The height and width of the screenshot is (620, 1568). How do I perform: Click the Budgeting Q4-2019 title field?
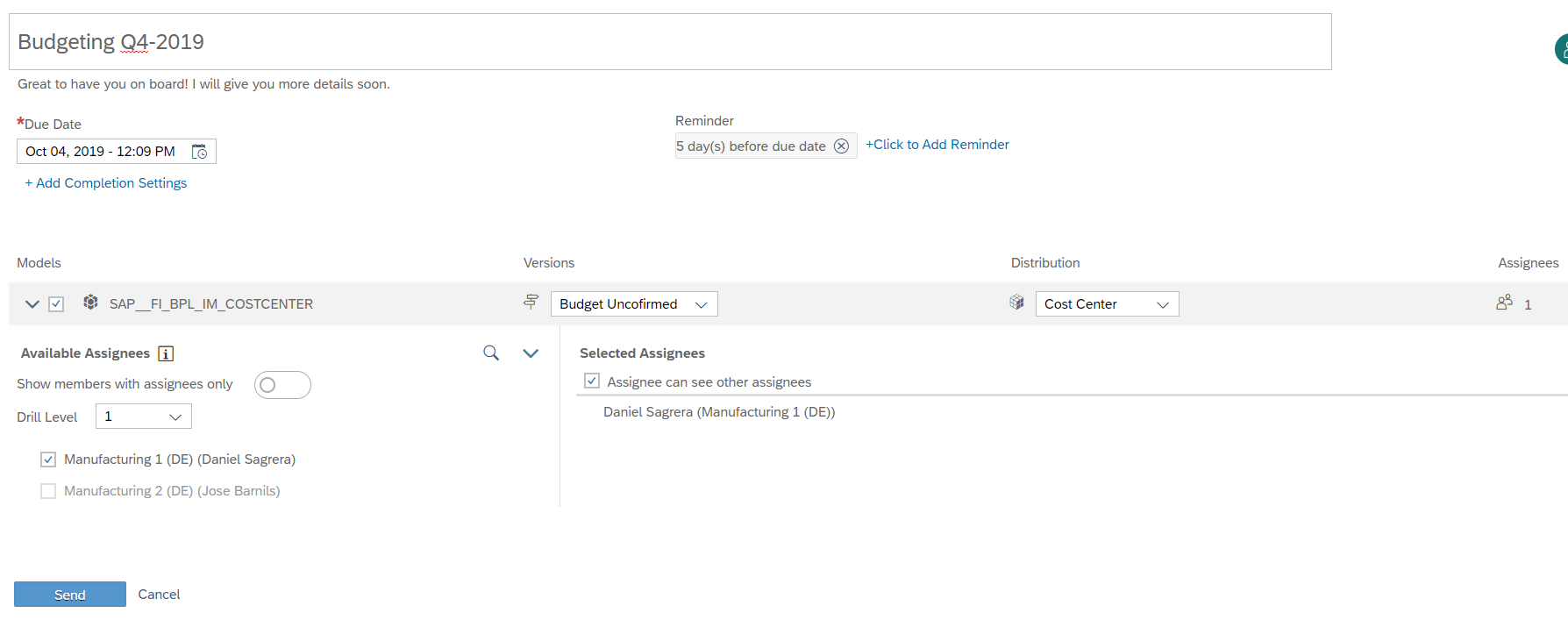tap(670, 42)
